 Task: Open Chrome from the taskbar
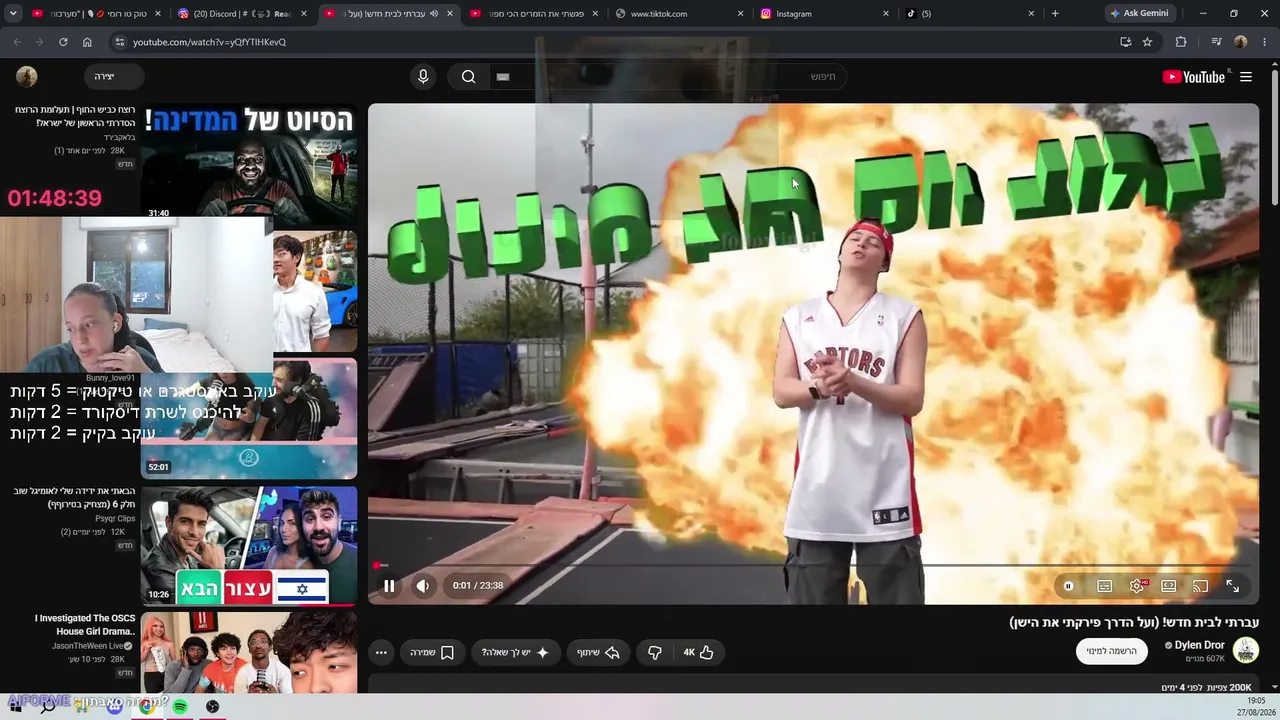pos(147,706)
